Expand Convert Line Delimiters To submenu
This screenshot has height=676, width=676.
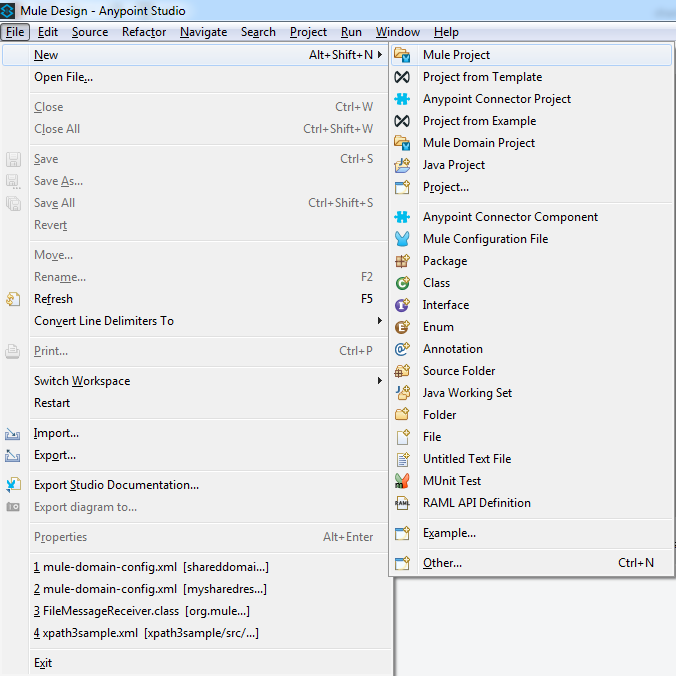tap(379, 321)
